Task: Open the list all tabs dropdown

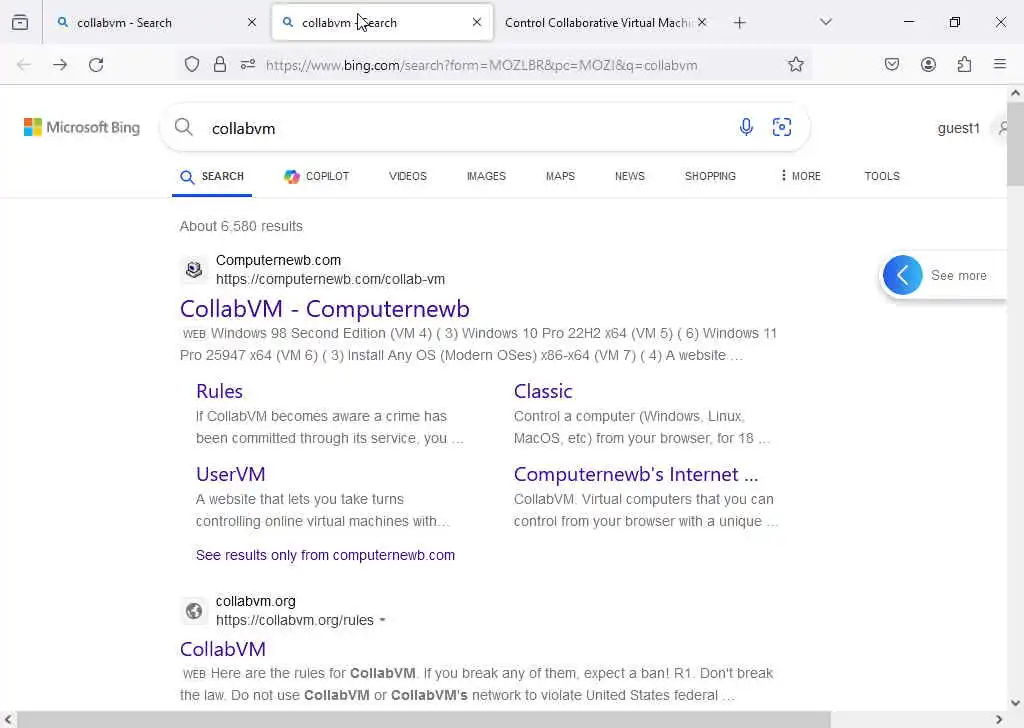Action: coord(826,22)
